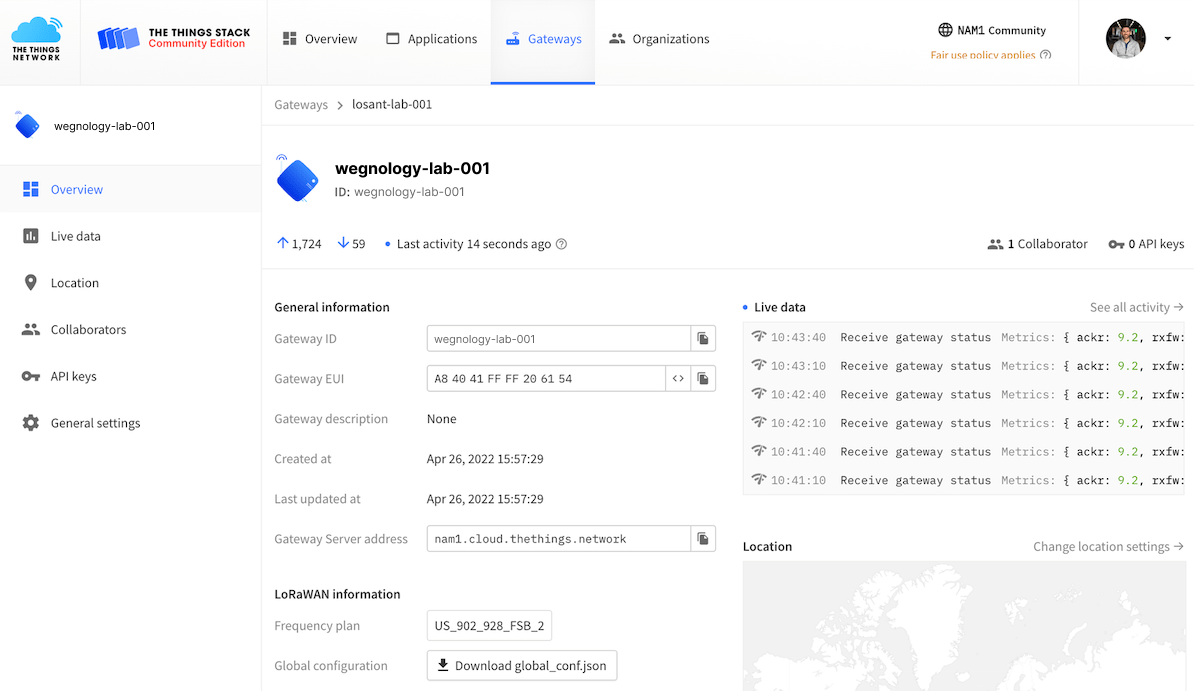
Task: Copy the Gateway ID to clipboard
Action: click(x=703, y=339)
